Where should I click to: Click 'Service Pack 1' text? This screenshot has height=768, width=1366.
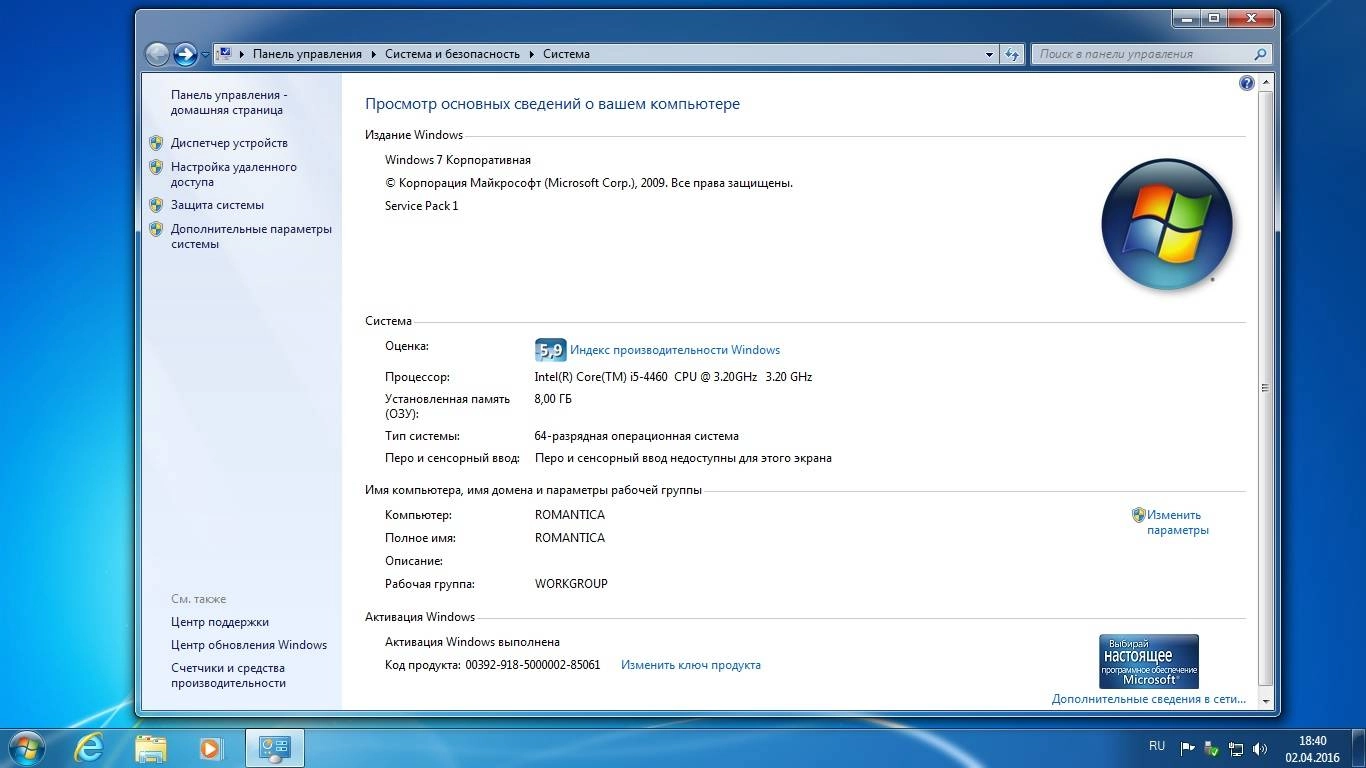[x=421, y=206]
